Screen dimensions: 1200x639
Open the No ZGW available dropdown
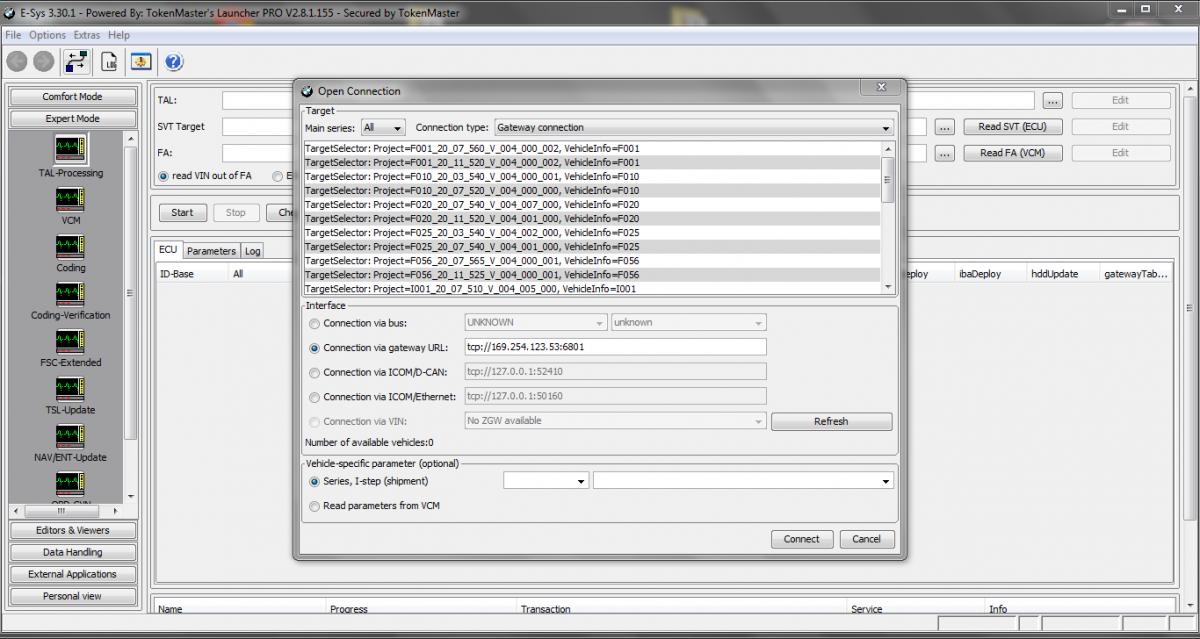615,421
